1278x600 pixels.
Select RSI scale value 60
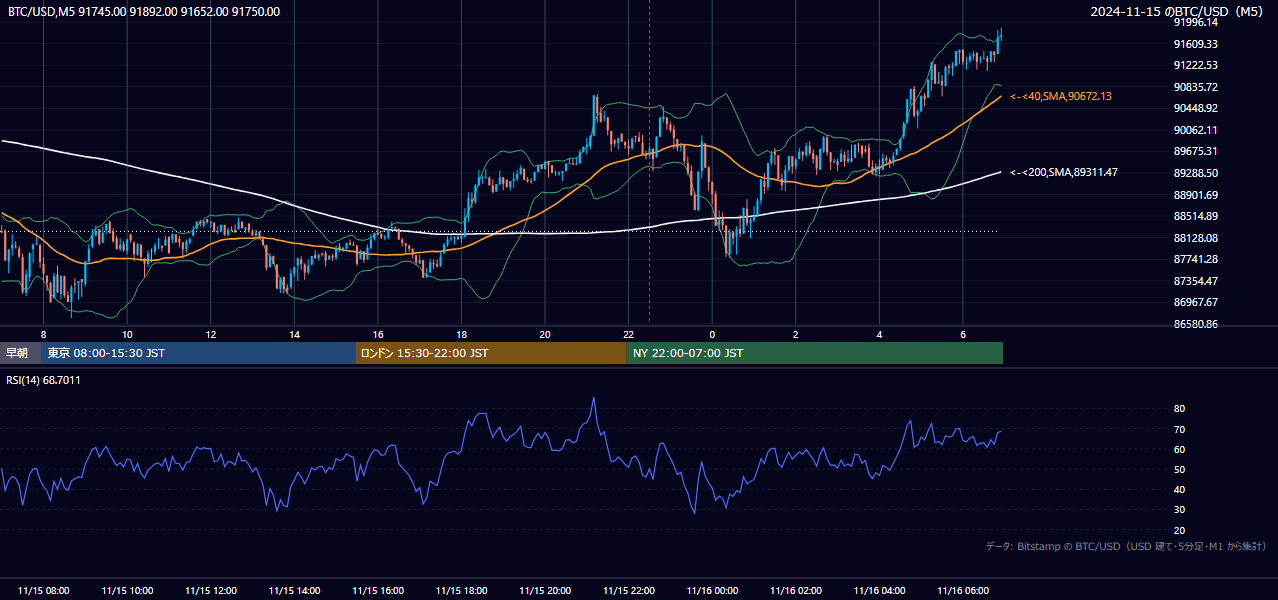tap(1179, 449)
